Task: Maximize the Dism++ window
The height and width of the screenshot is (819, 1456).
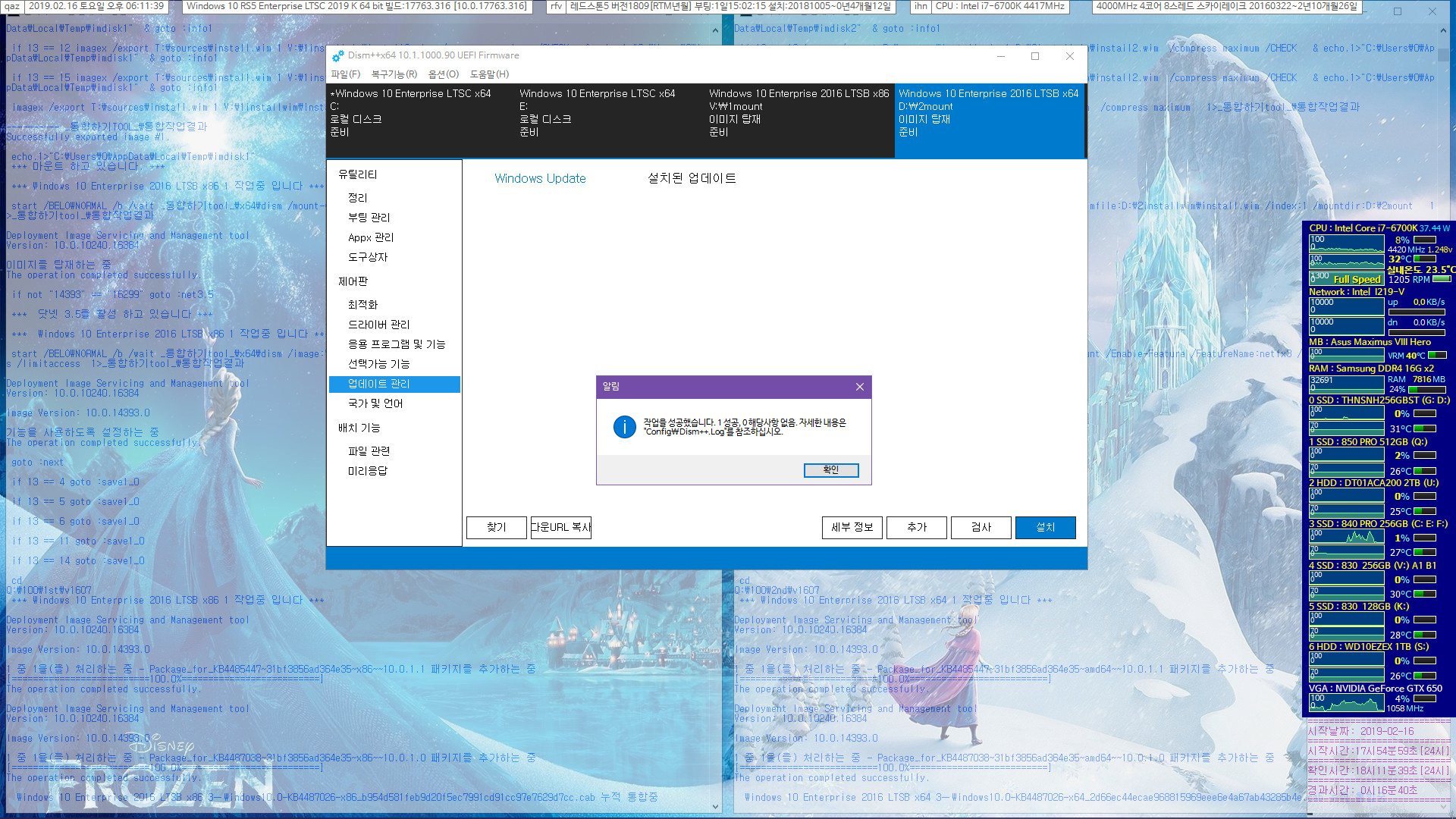Action: click(x=1035, y=56)
